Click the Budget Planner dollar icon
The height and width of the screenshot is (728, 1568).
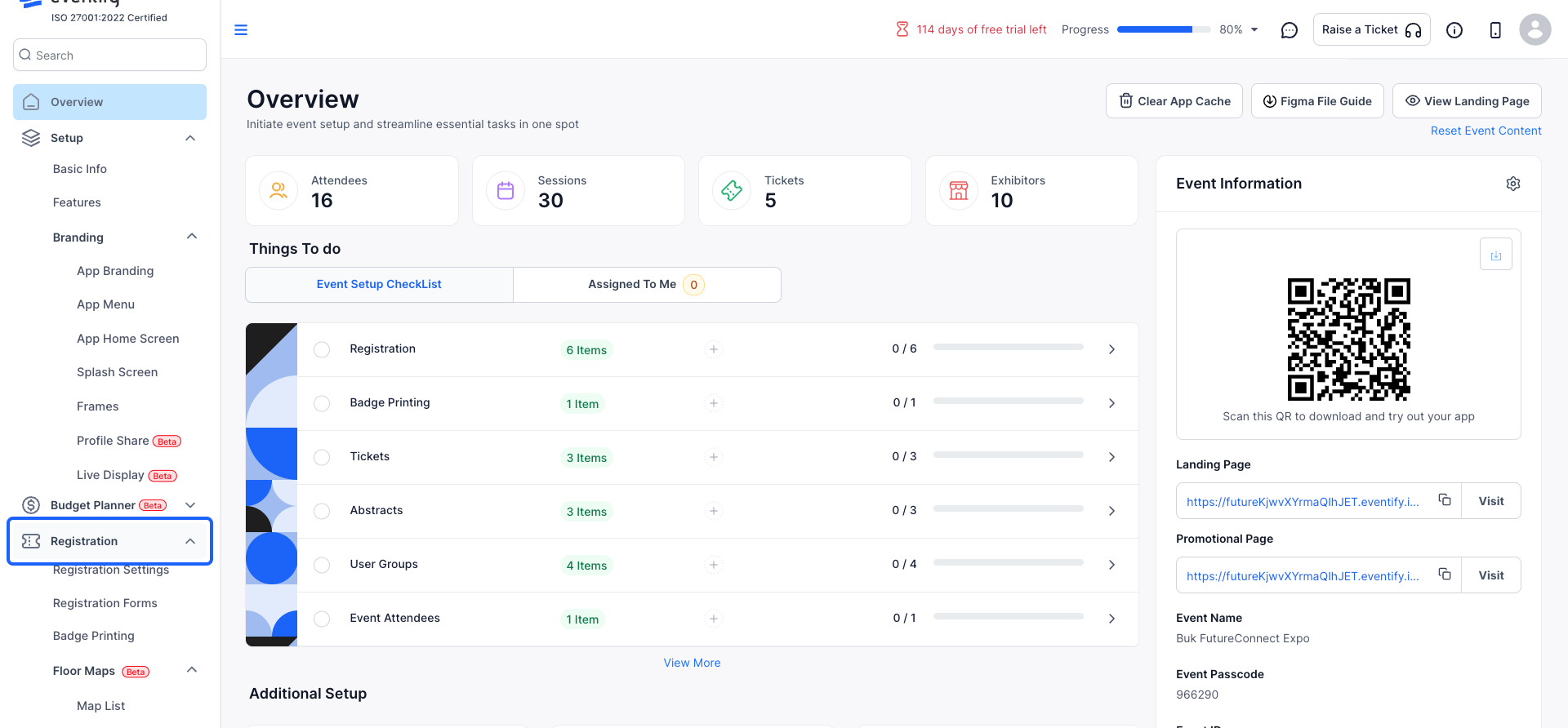(x=31, y=505)
